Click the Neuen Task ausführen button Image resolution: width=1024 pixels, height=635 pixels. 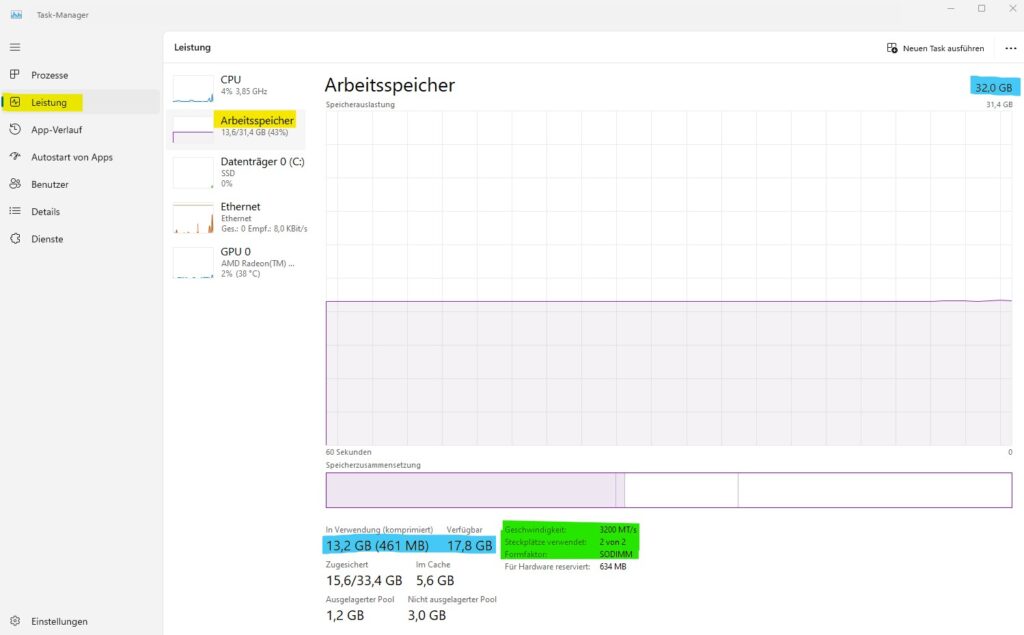[935, 47]
